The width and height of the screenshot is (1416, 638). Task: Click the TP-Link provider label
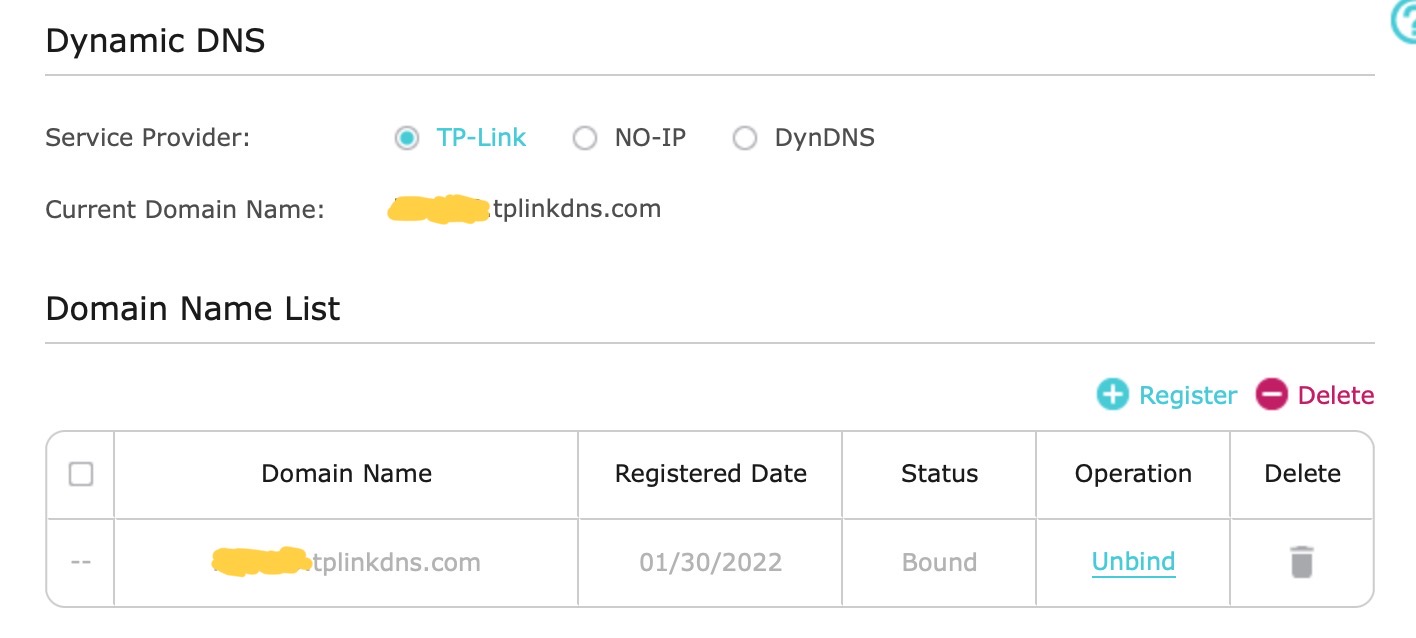[481, 138]
